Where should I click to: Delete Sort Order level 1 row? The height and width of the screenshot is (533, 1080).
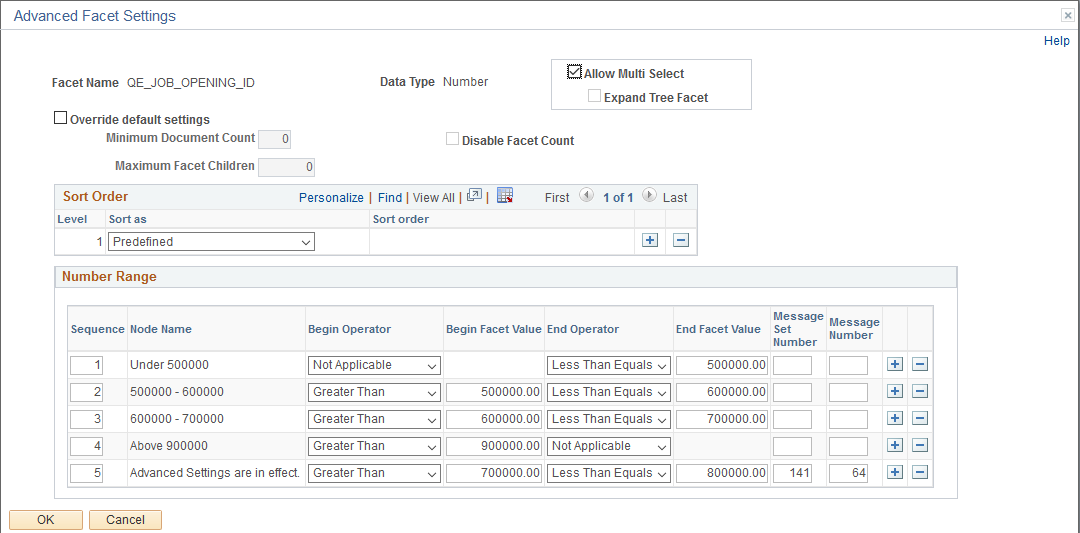click(x=681, y=241)
